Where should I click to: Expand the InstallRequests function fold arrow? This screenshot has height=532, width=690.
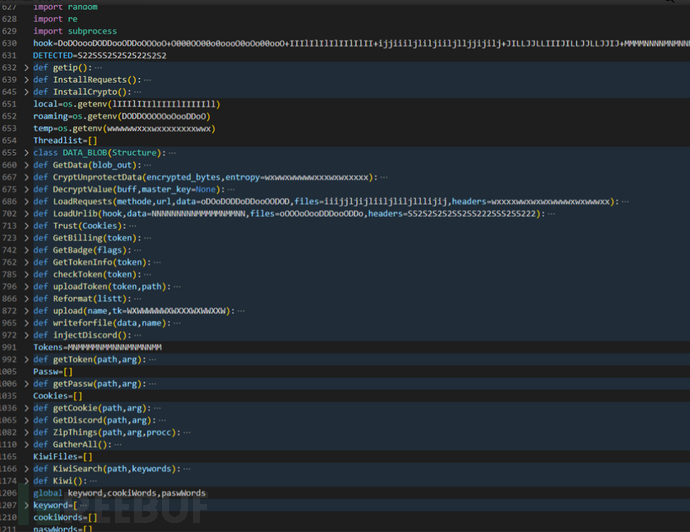26,79
